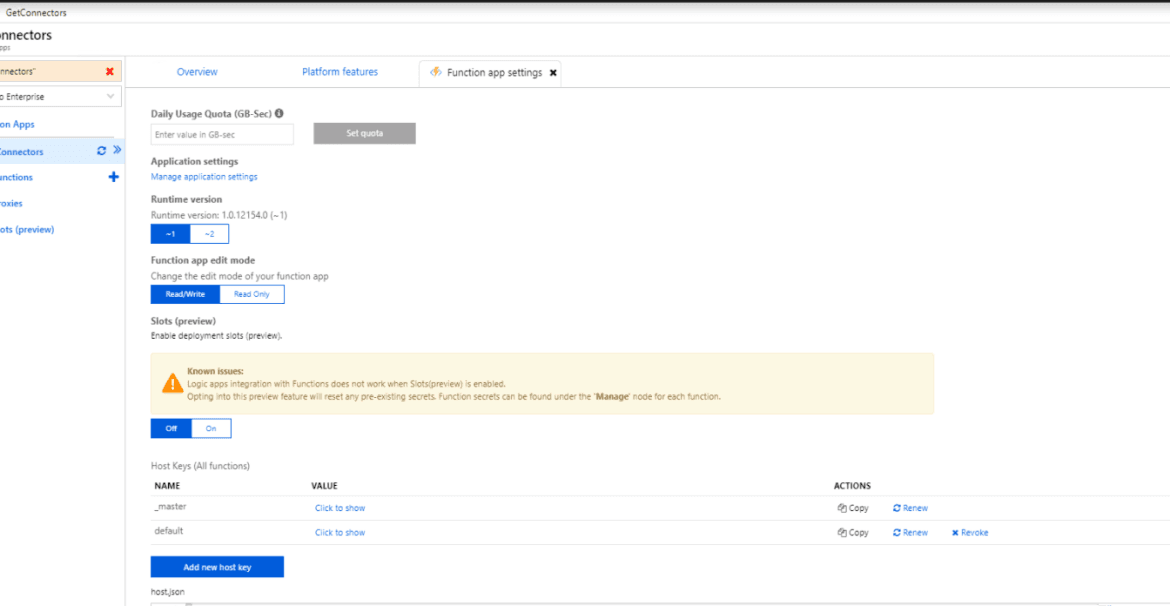Screen dimensions: 1170x606
Task: Turn deployment slots Off
Action: pos(171,428)
